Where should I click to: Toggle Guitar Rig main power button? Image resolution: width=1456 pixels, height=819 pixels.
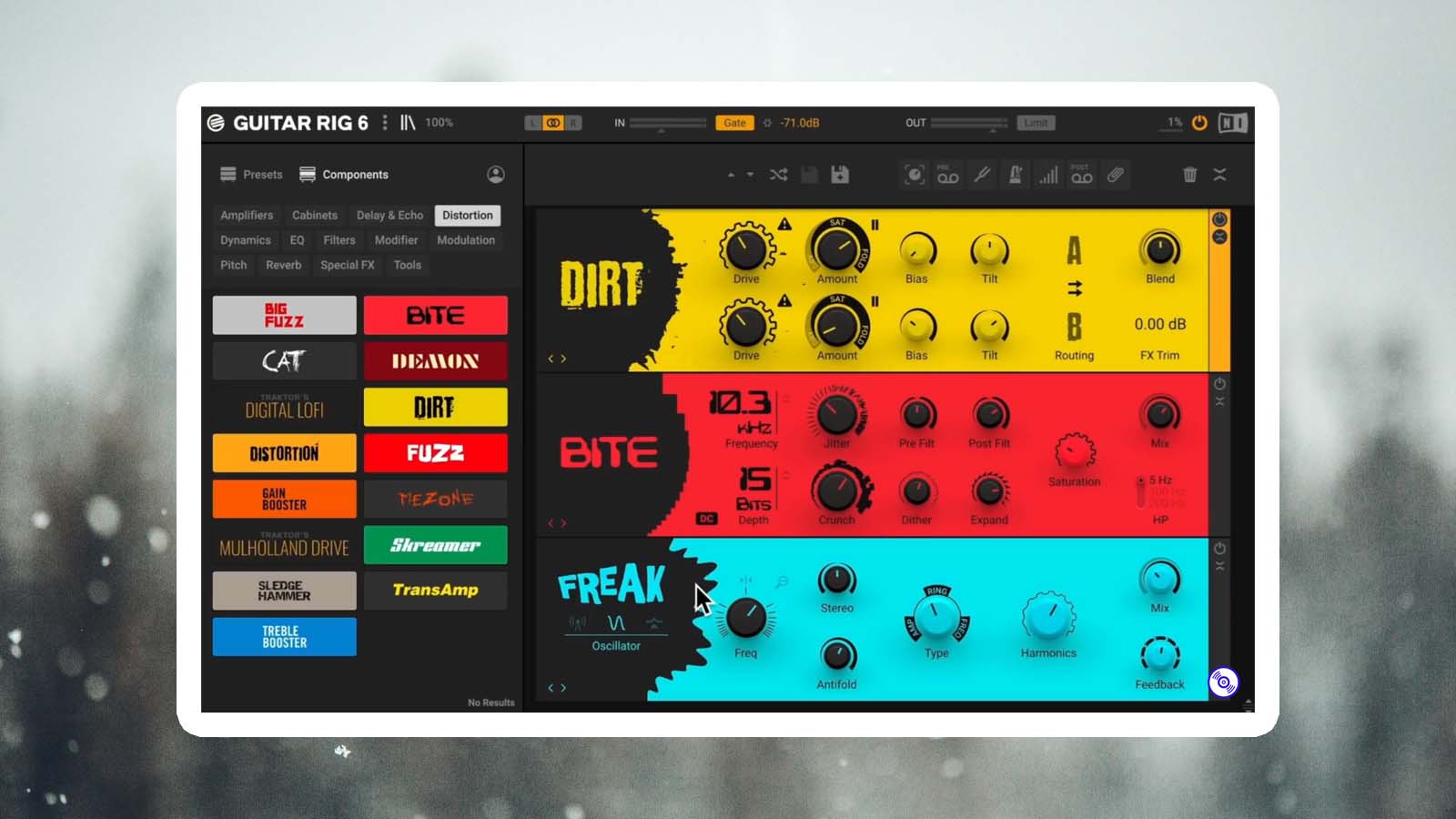click(x=1199, y=123)
